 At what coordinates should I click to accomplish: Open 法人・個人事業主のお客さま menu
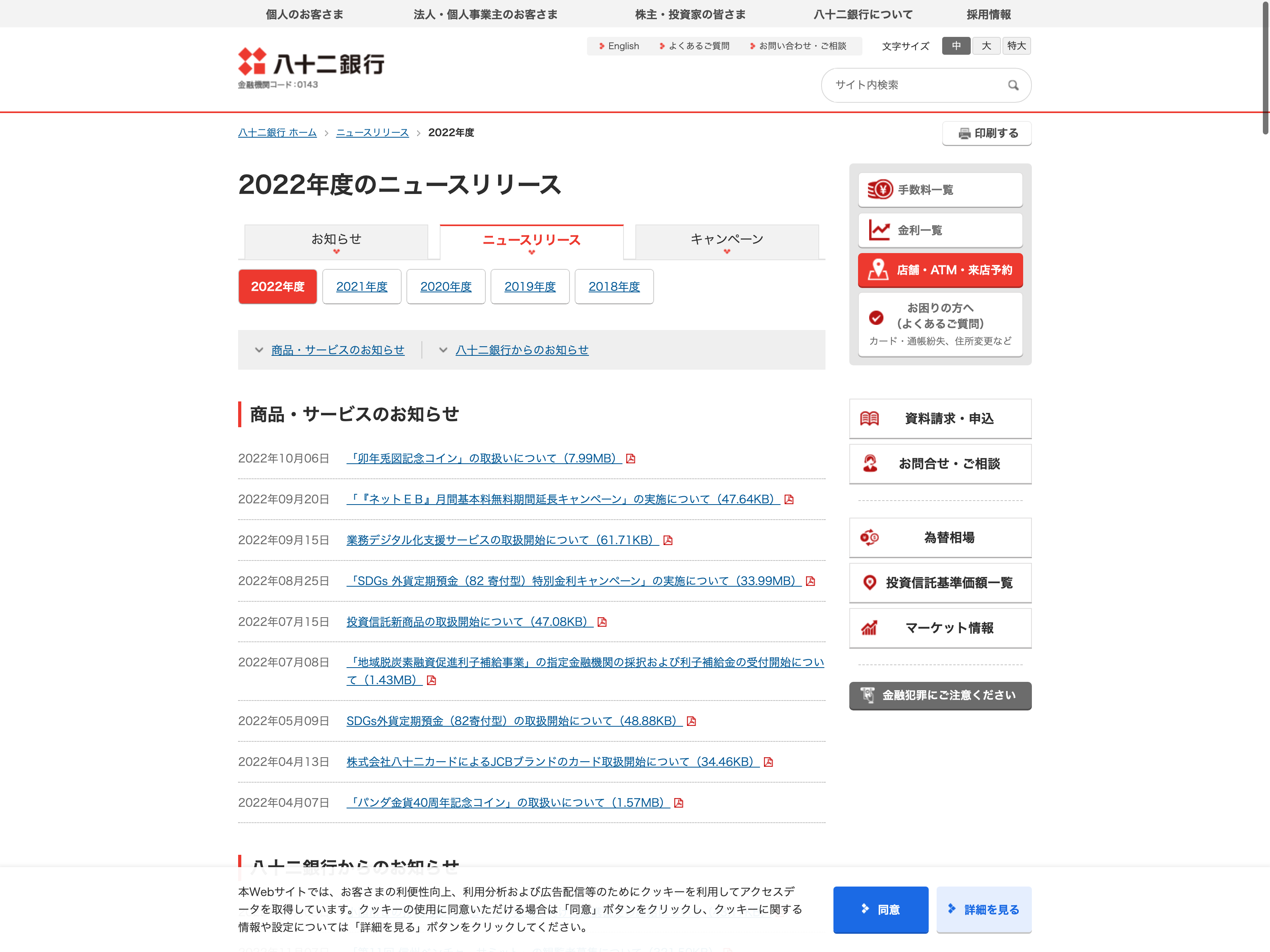coord(485,14)
